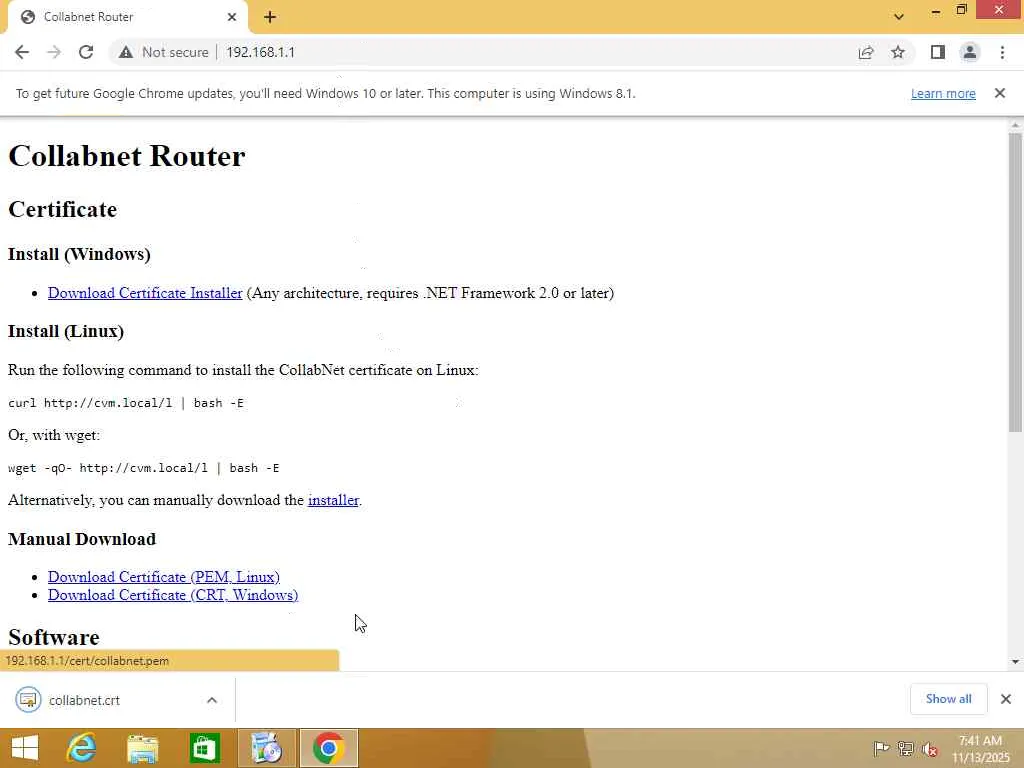Bookmark this page with the star icon
The width and height of the screenshot is (1024, 768).
click(898, 52)
